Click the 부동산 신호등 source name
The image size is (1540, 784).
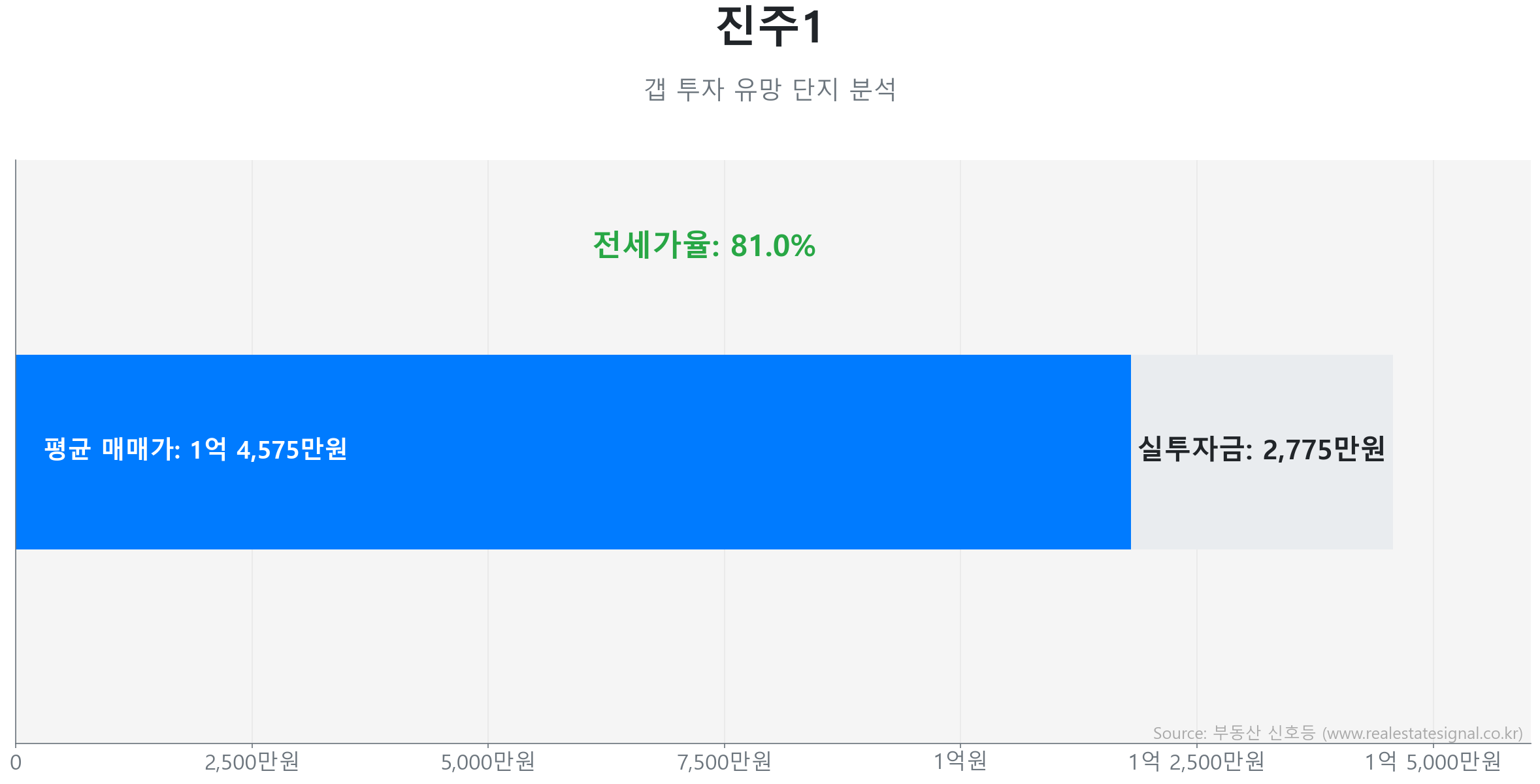click(1264, 733)
